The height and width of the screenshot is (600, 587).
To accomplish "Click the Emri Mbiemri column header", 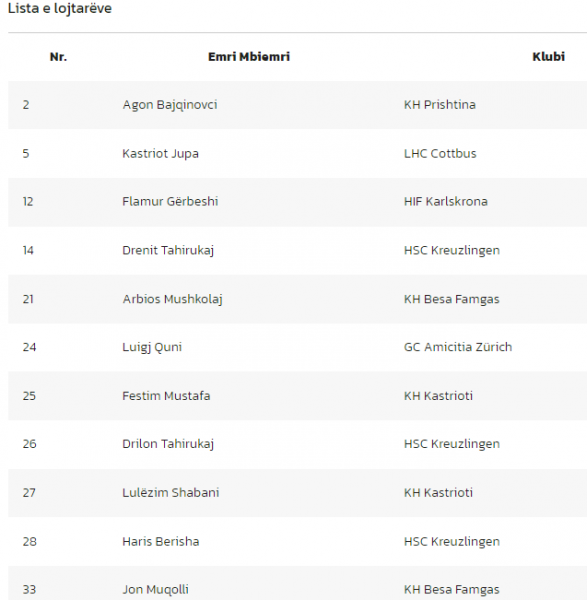I will [x=249, y=57].
